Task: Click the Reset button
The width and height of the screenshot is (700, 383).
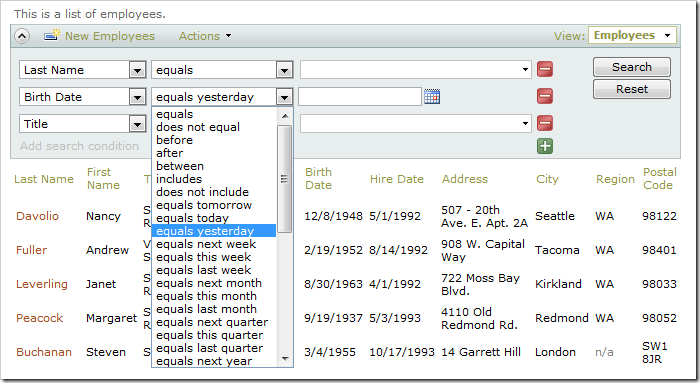Action: point(632,89)
